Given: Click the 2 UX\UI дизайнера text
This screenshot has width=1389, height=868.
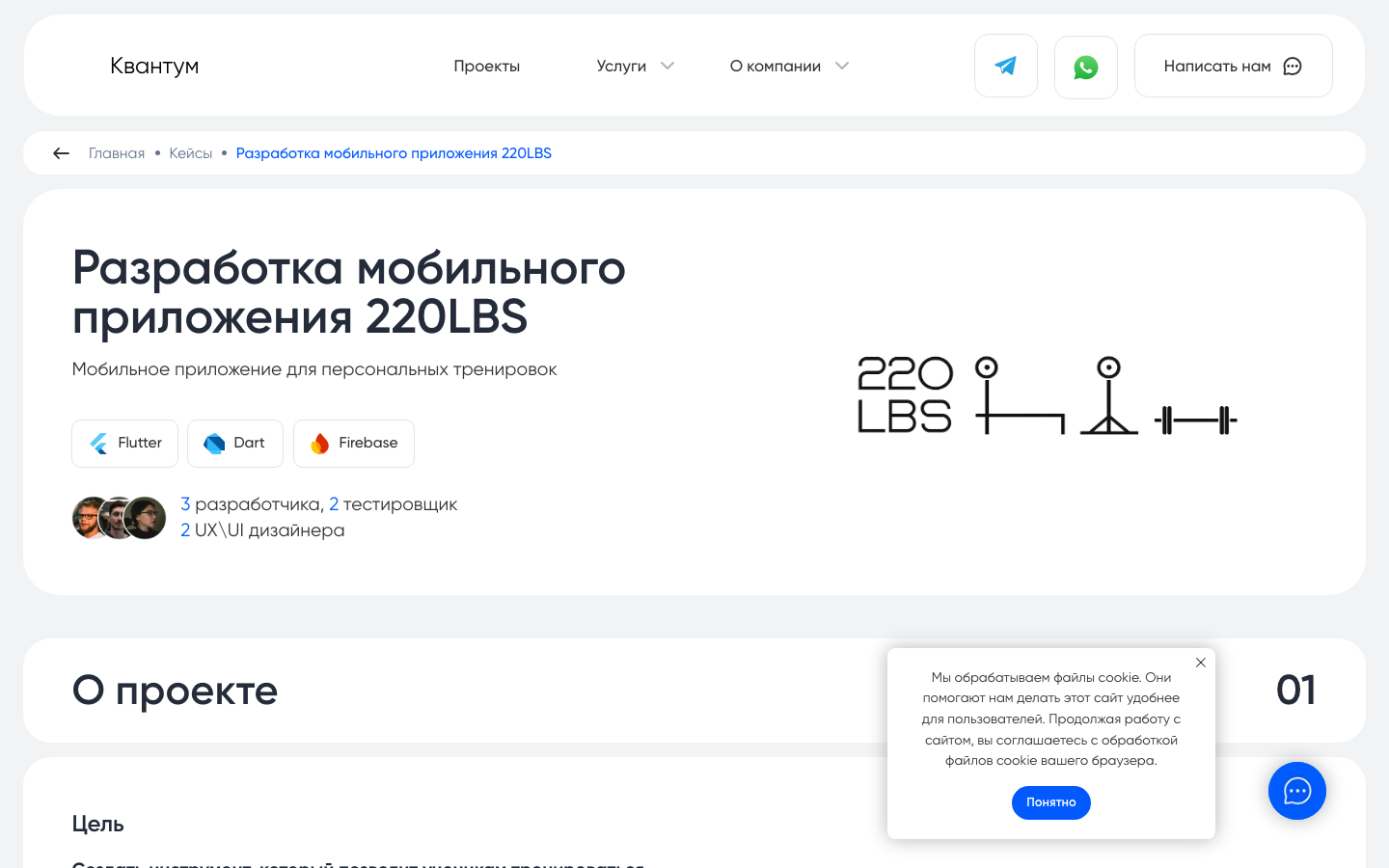Looking at the screenshot, I should point(262,530).
